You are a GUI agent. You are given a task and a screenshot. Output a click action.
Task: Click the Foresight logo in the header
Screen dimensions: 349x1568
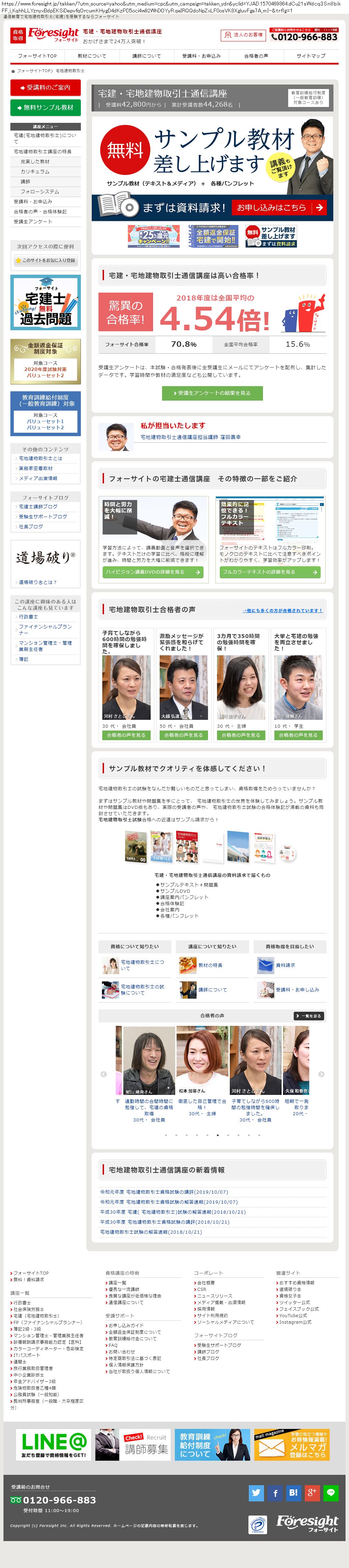(53, 34)
